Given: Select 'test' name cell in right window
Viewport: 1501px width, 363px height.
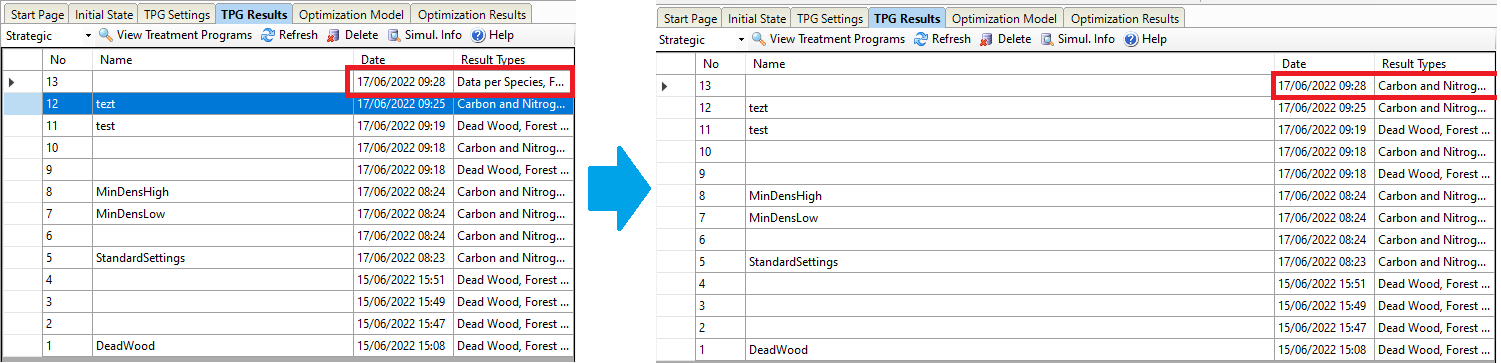Looking at the screenshot, I should [x=1010, y=130].
